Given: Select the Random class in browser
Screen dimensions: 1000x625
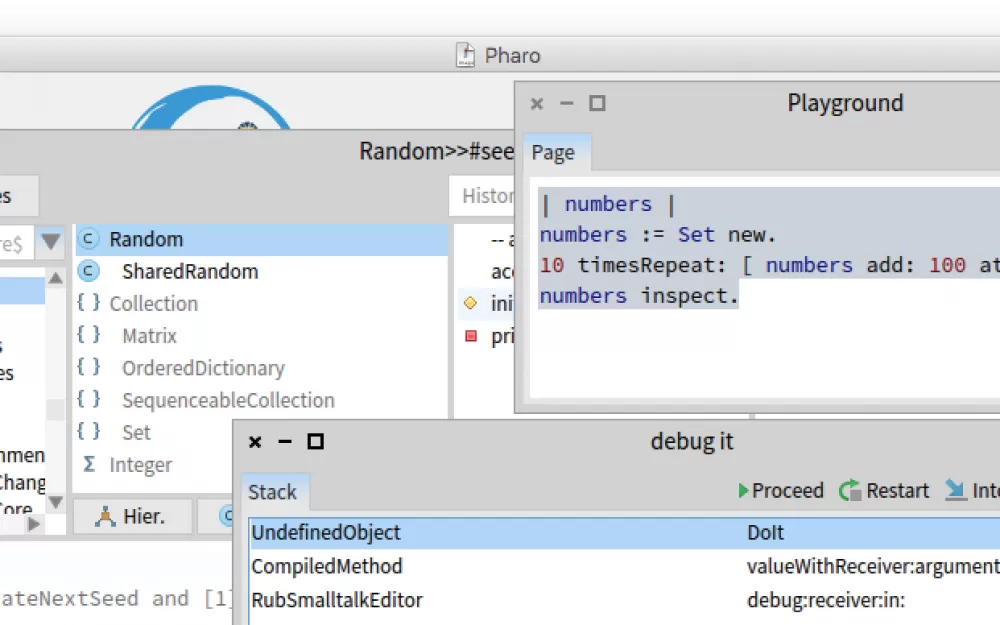Looking at the screenshot, I should pyautogui.click(x=261, y=239).
